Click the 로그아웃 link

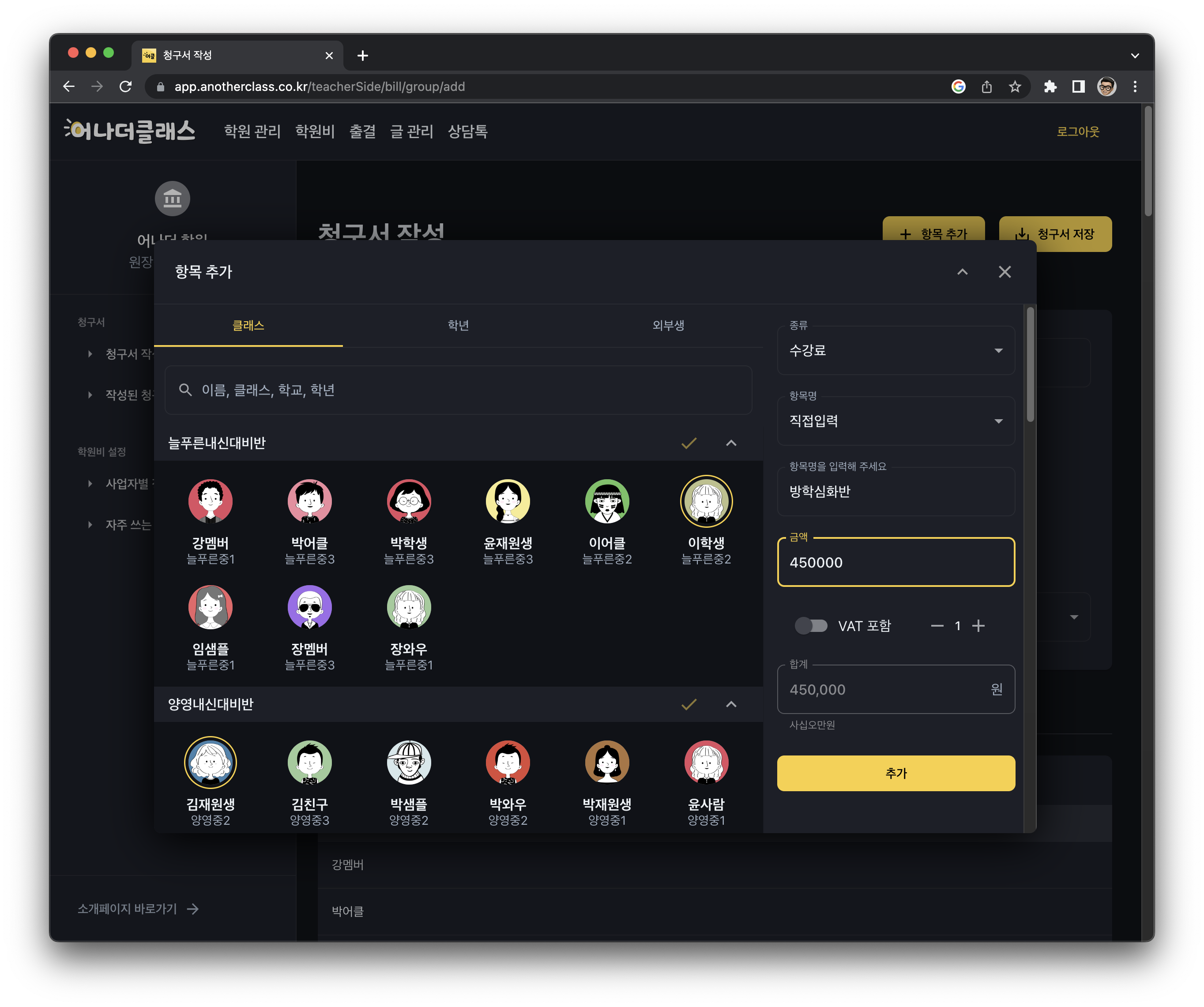pyautogui.click(x=1077, y=132)
